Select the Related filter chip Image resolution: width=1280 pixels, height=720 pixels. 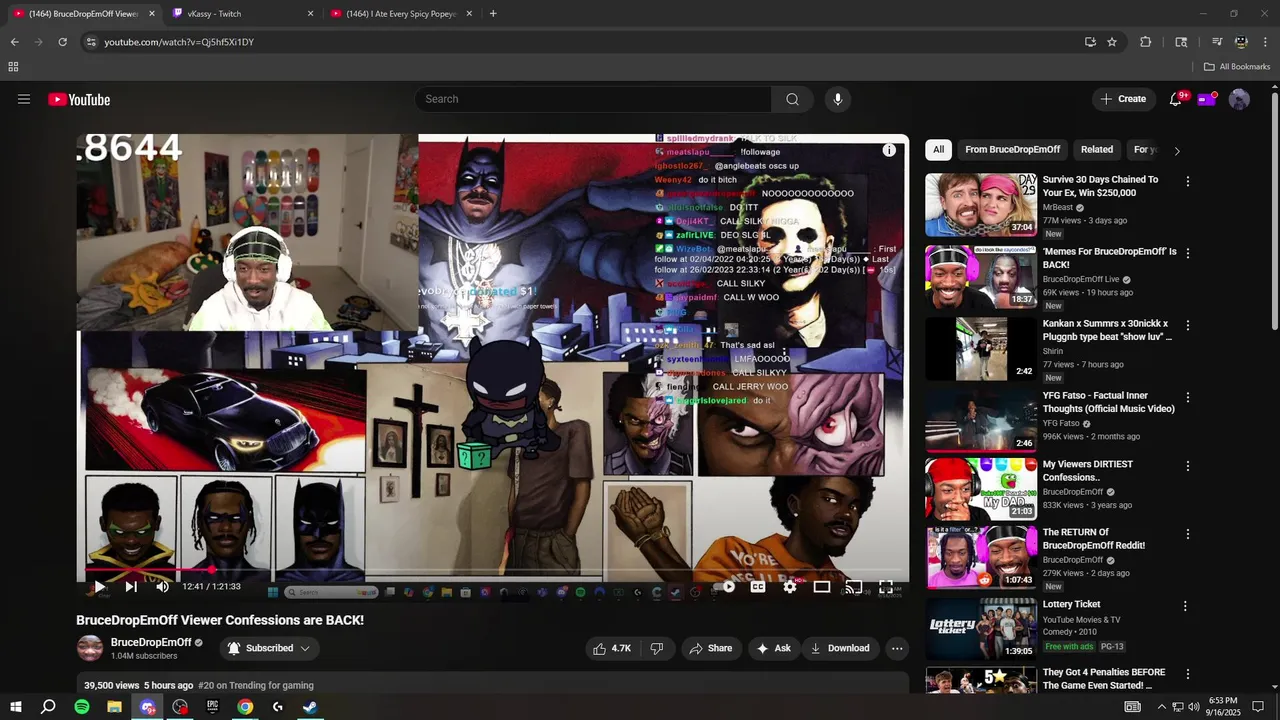(1097, 150)
